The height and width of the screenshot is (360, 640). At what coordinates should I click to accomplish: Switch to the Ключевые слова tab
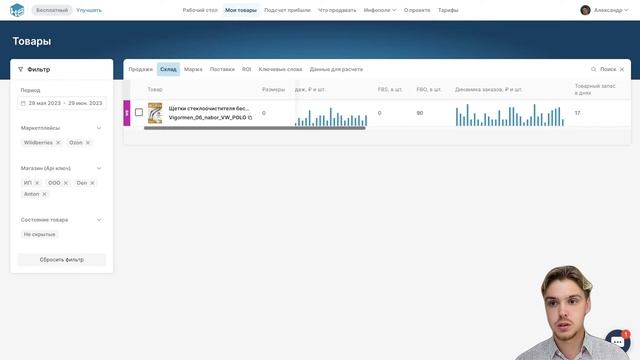(x=280, y=69)
